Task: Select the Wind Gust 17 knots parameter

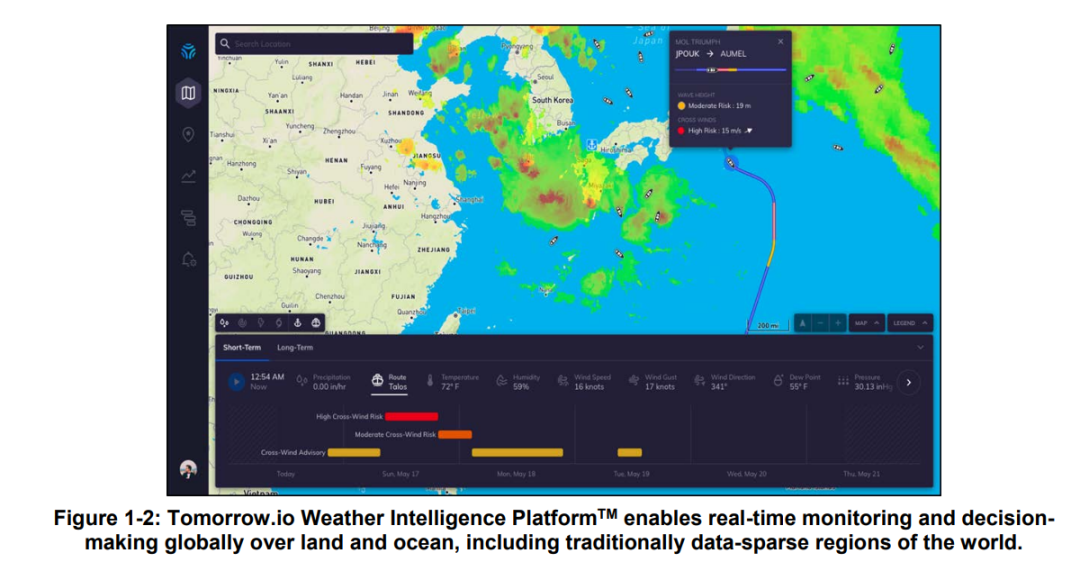Action: tap(652, 382)
